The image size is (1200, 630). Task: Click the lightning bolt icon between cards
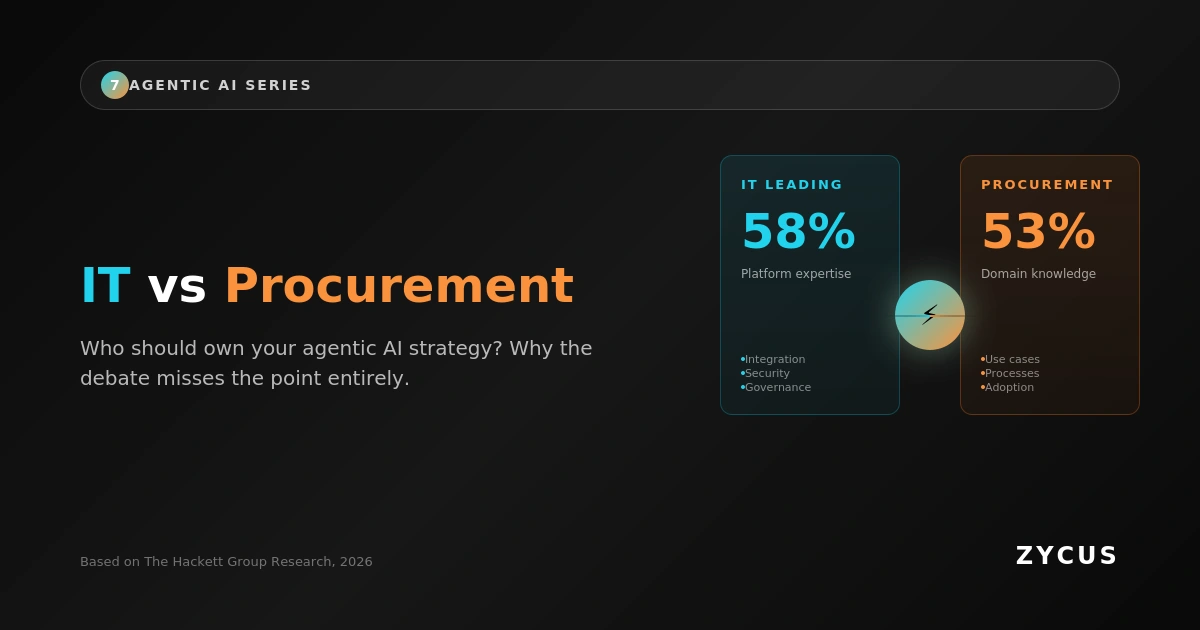(930, 315)
